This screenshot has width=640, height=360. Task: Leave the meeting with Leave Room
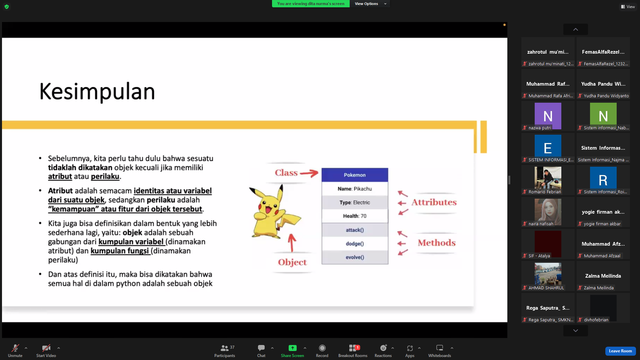620,351
